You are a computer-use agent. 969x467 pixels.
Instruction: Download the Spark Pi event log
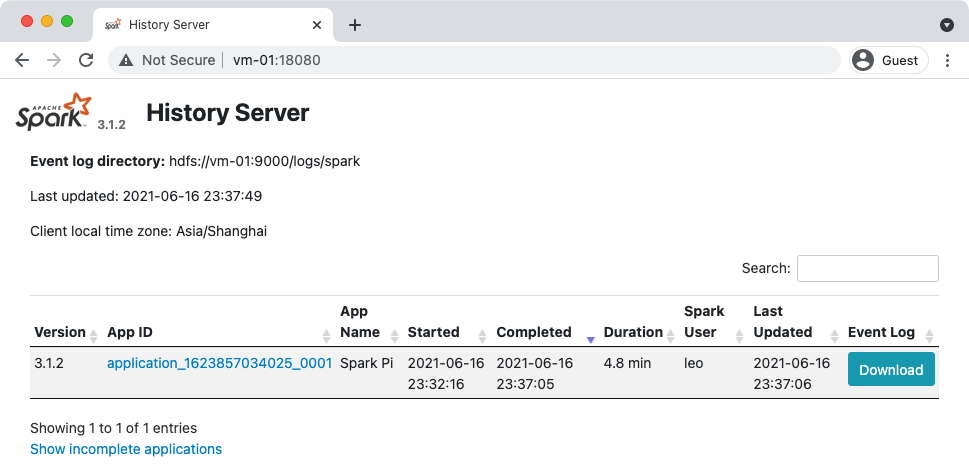coord(890,369)
